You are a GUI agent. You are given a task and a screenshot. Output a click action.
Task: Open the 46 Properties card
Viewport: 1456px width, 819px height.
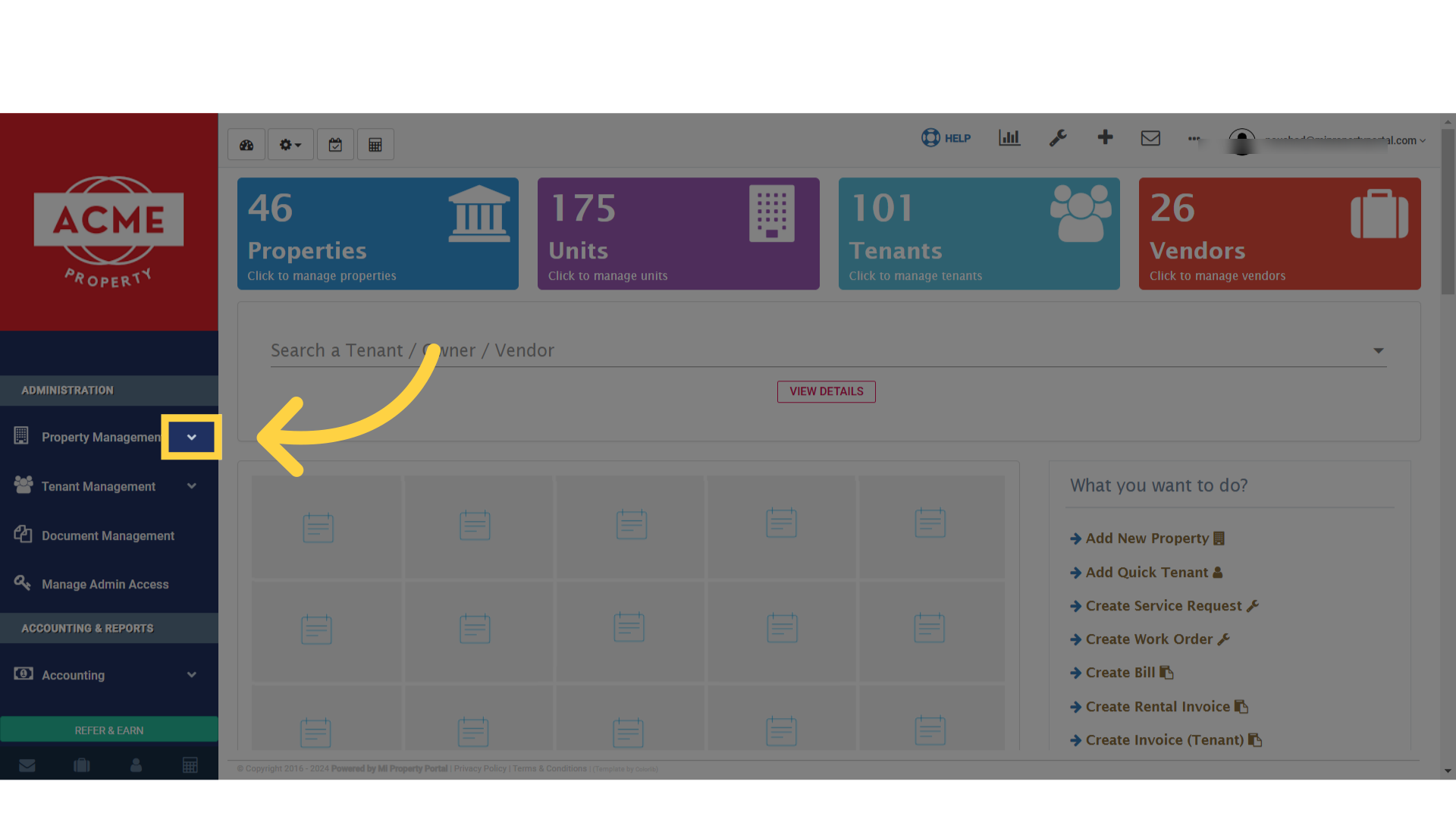(x=378, y=234)
